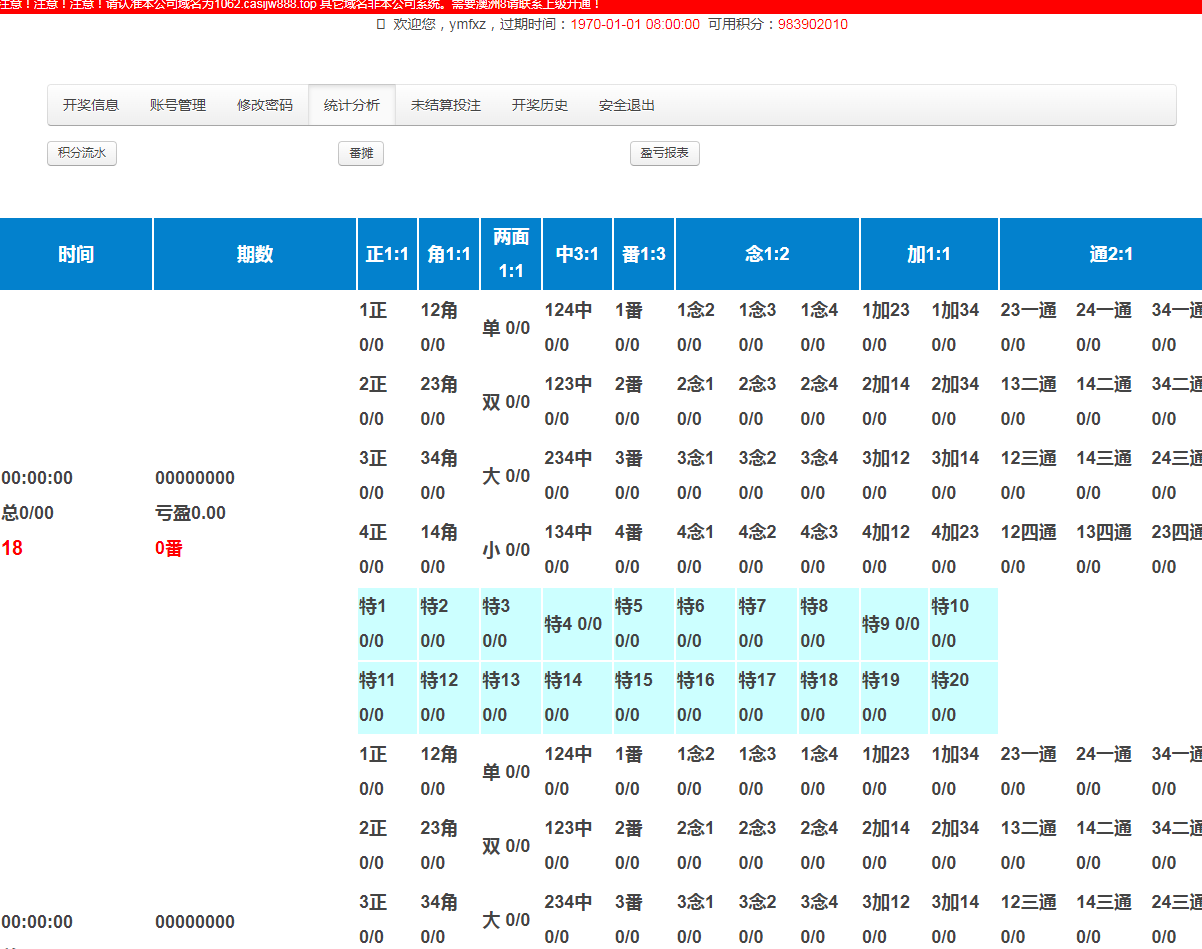Image resolution: width=1202 pixels, height=949 pixels.
Task: Click the 期数 column header
Action: click(255, 254)
